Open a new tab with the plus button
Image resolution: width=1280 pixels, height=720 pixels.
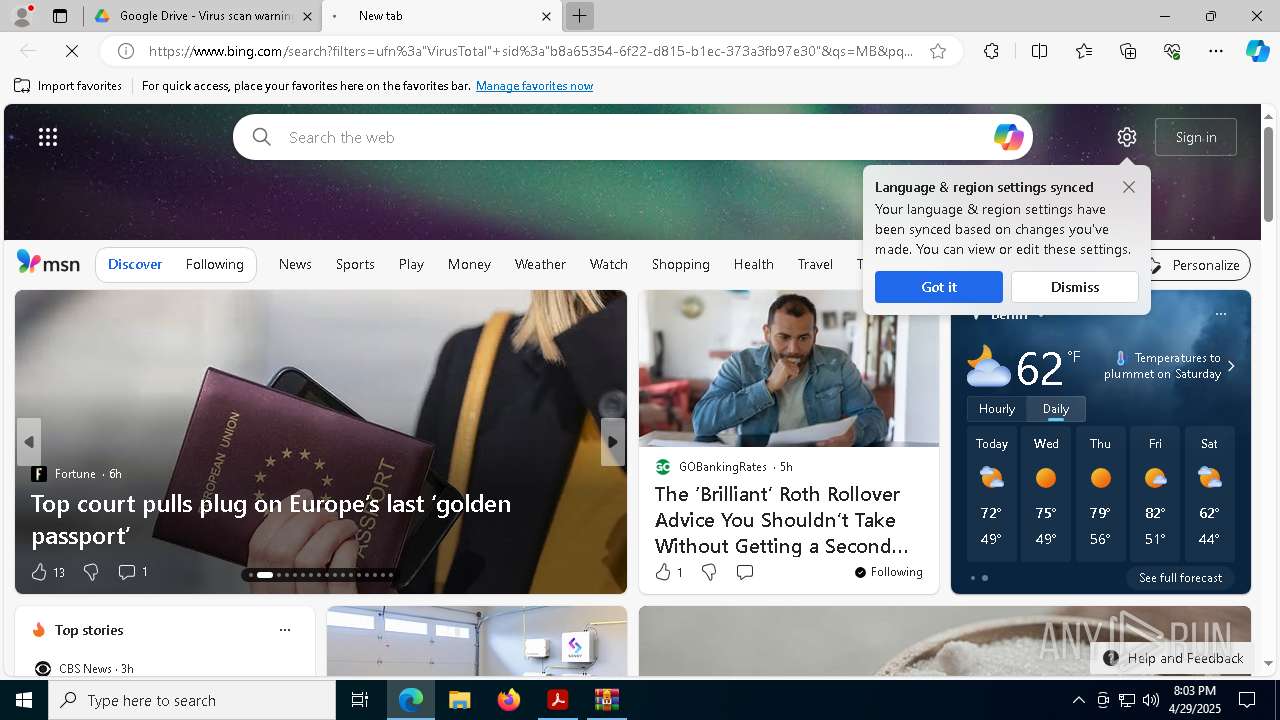[579, 16]
